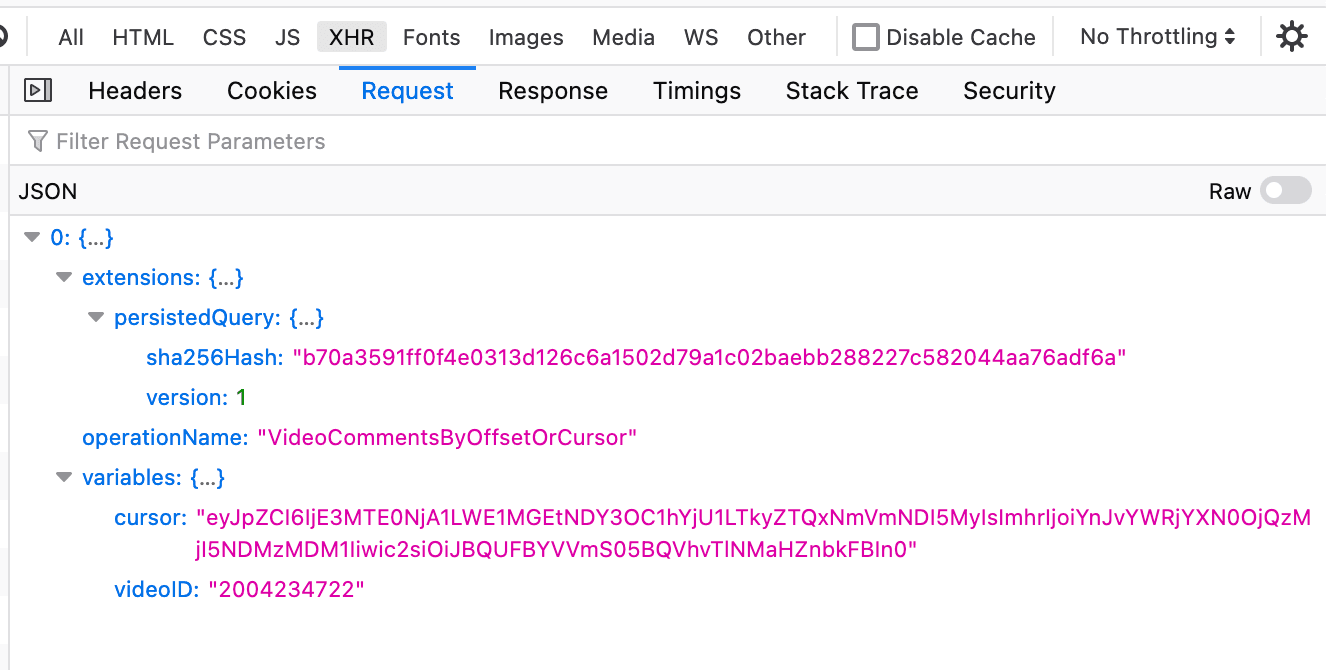
Task: Turn on the Raw view toggle
Action: [x=1286, y=190]
